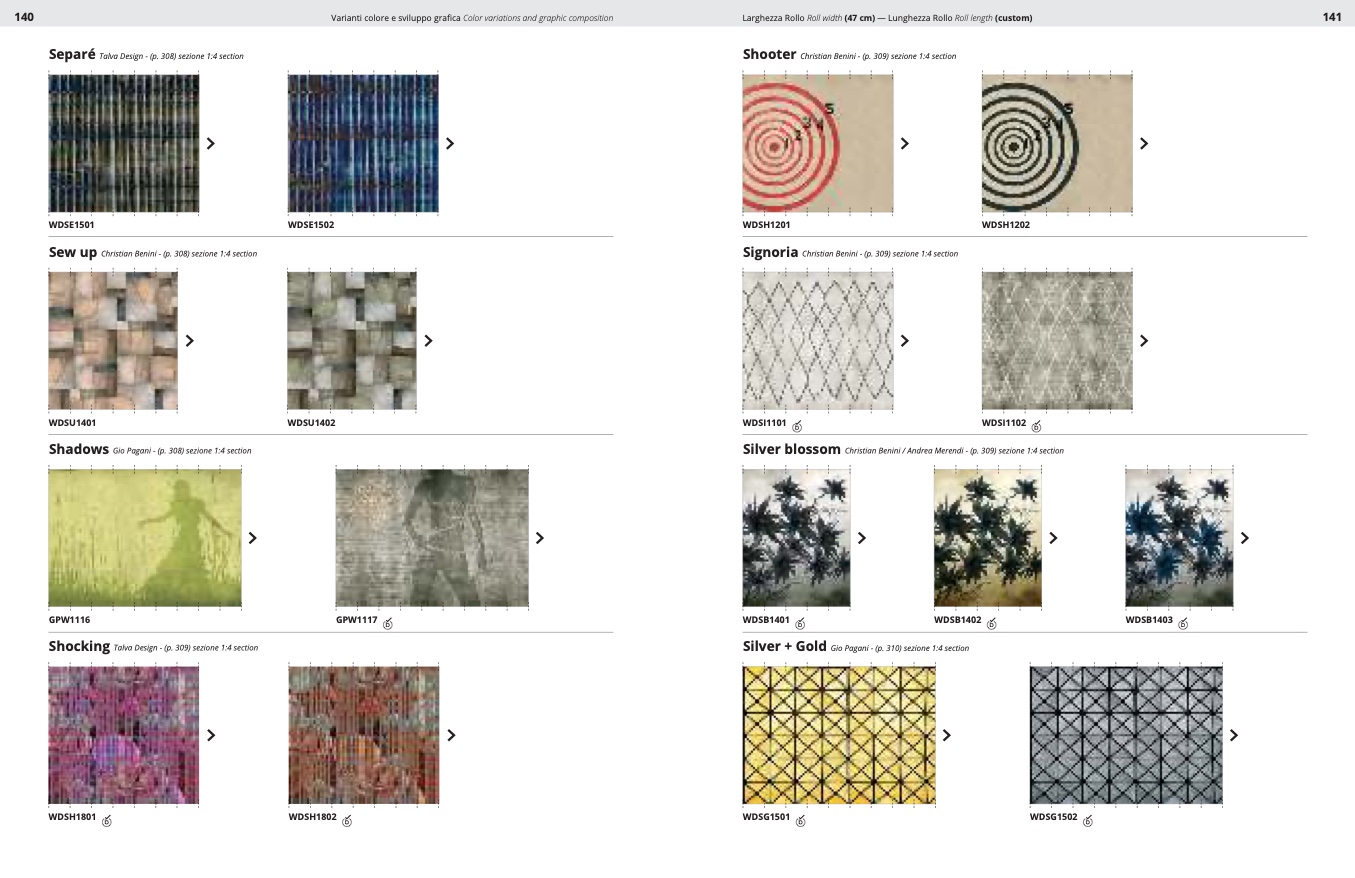Expand the arrow next to Separé WDSE1501
Viewport: 1355px width, 878px height.
(210, 143)
